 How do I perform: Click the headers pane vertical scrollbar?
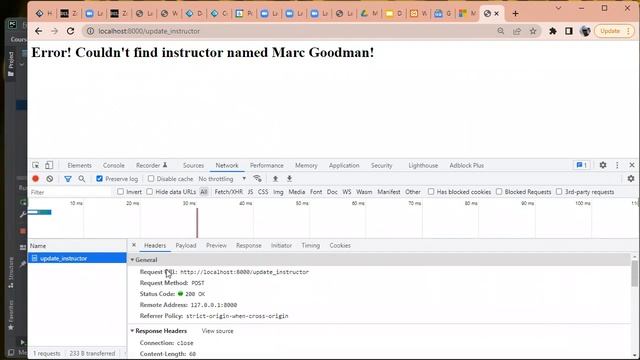pos(634,273)
